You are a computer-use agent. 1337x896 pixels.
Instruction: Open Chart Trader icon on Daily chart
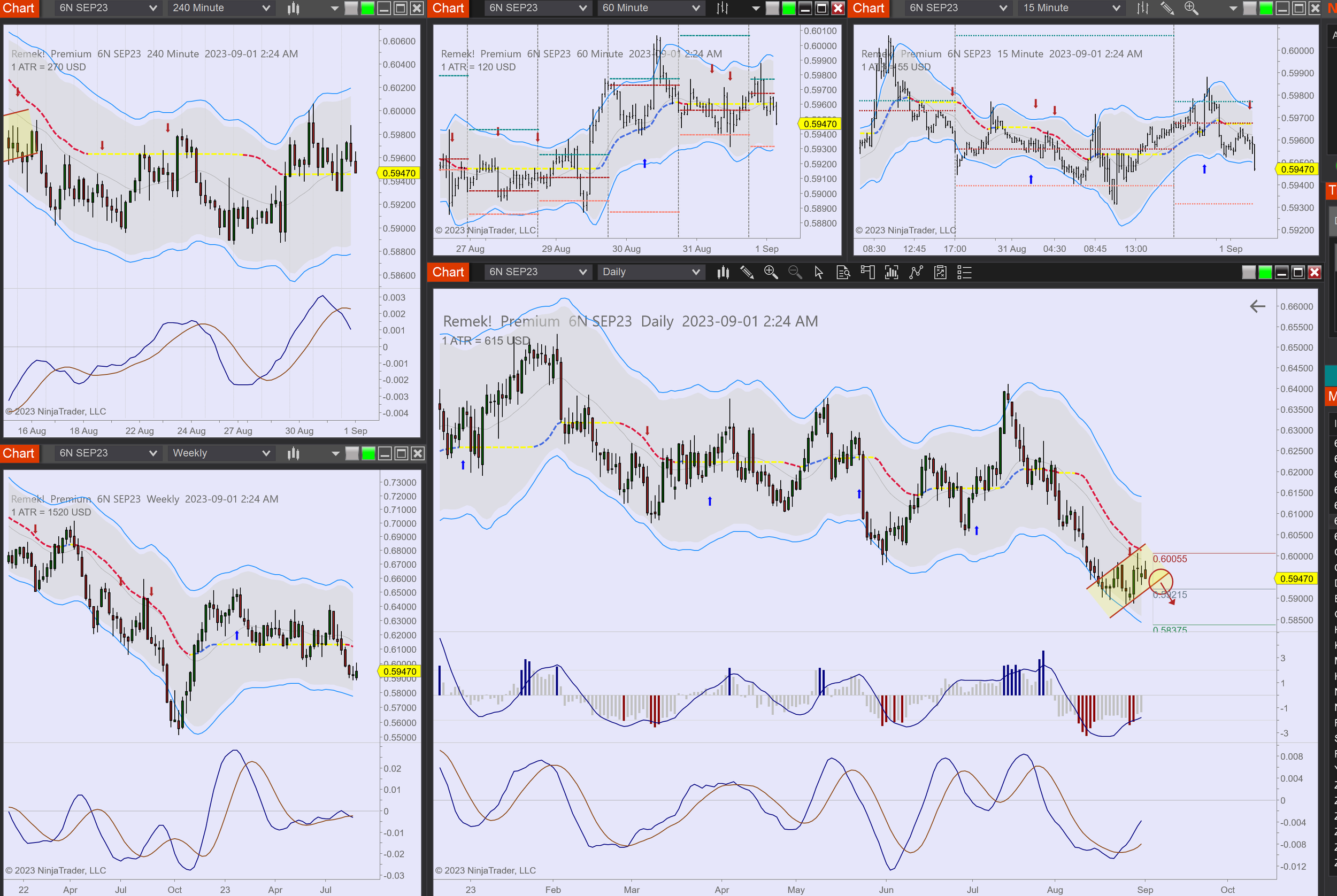tap(867, 273)
